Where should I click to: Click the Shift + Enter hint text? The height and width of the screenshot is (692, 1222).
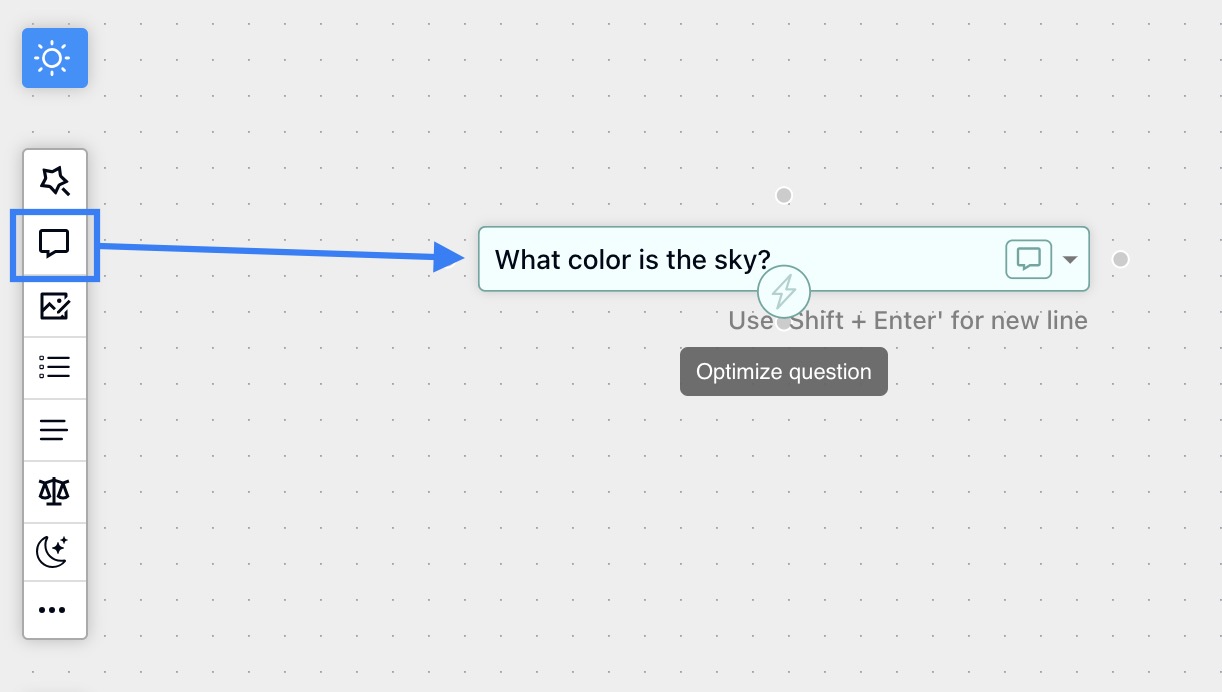pyautogui.click(x=908, y=320)
